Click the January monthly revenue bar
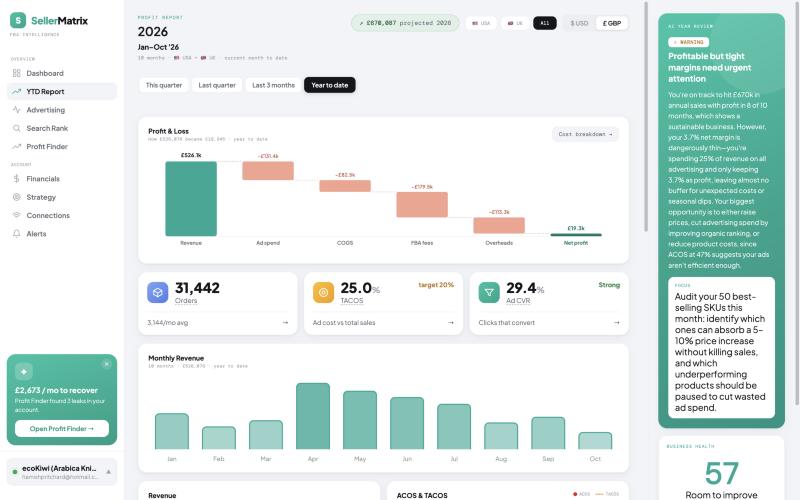This screenshot has height=500, width=800. (x=172, y=431)
